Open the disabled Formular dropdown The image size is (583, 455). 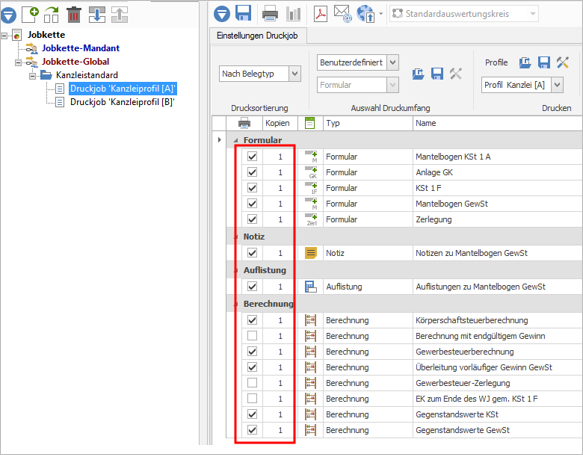pyautogui.click(x=393, y=85)
